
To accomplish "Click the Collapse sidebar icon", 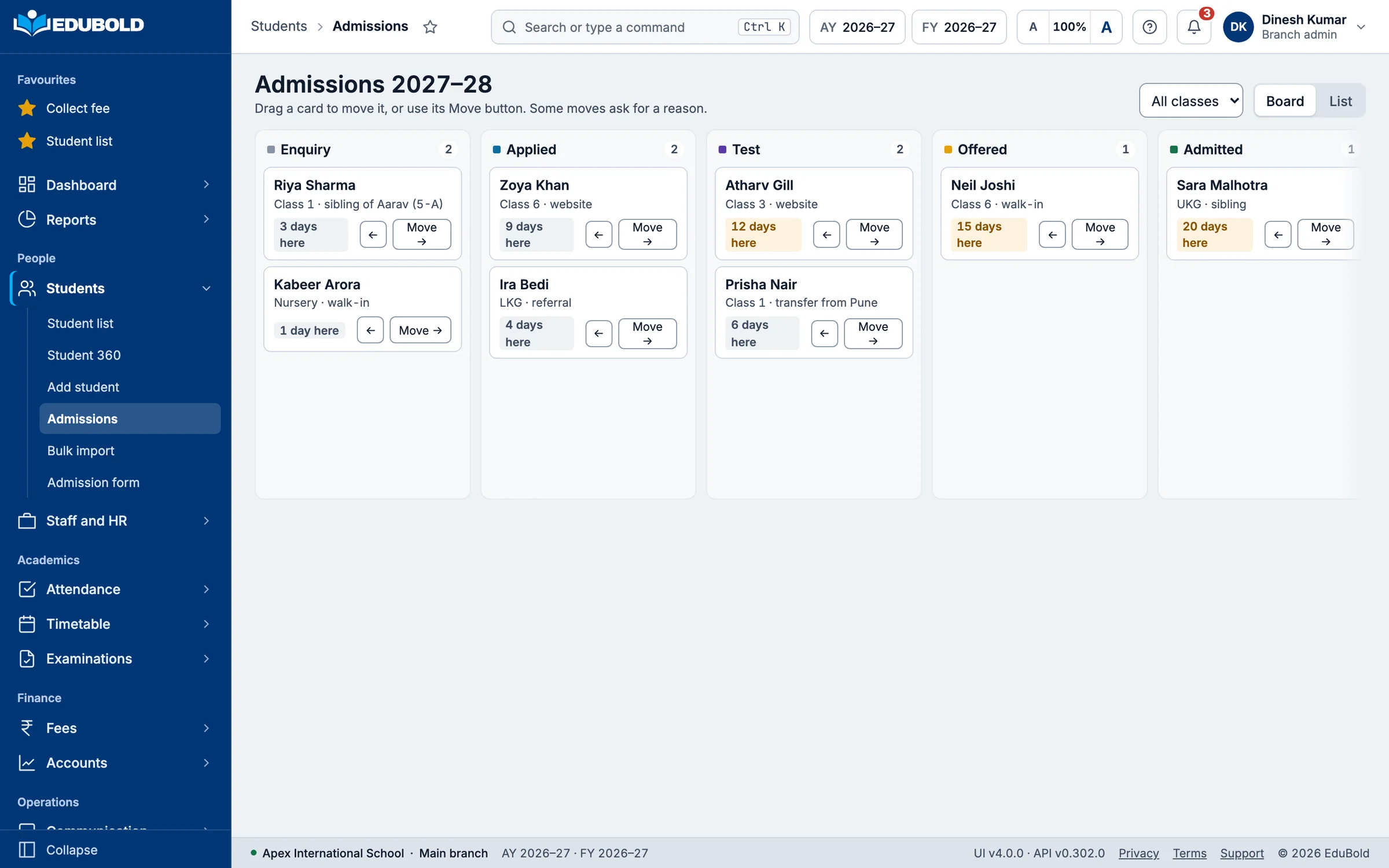I will [x=27, y=849].
